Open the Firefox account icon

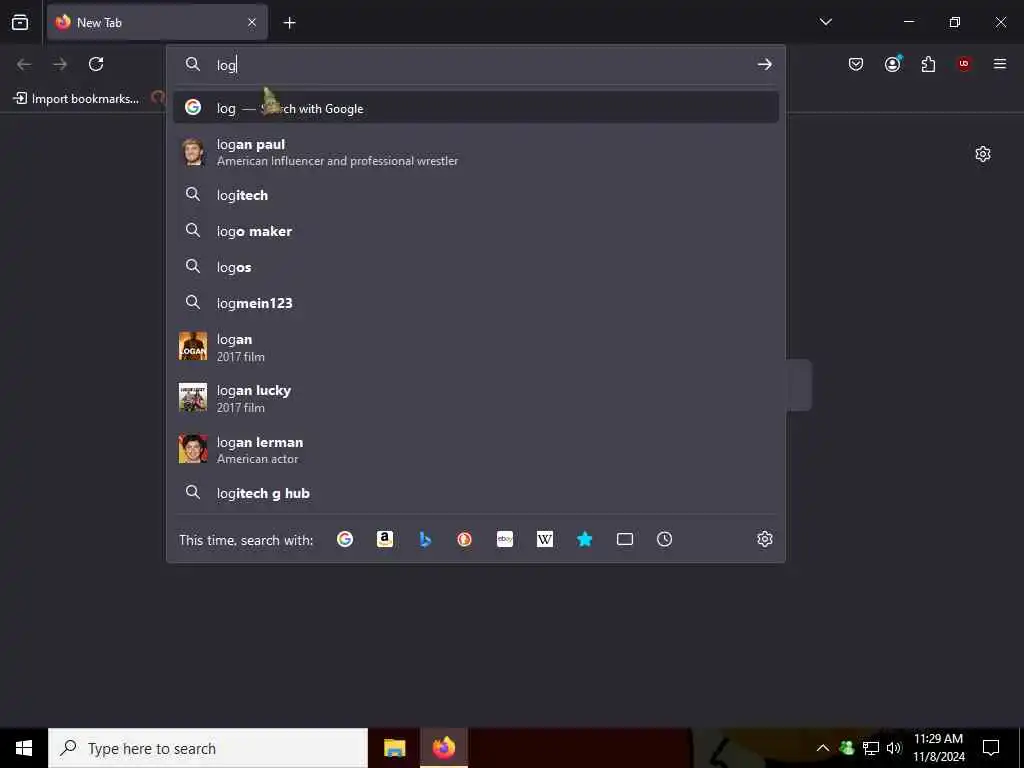[892, 64]
